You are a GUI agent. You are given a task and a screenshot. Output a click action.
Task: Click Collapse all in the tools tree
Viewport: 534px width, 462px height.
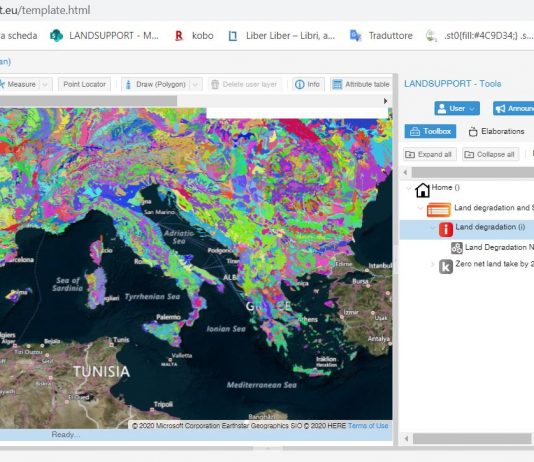coord(490,154)
